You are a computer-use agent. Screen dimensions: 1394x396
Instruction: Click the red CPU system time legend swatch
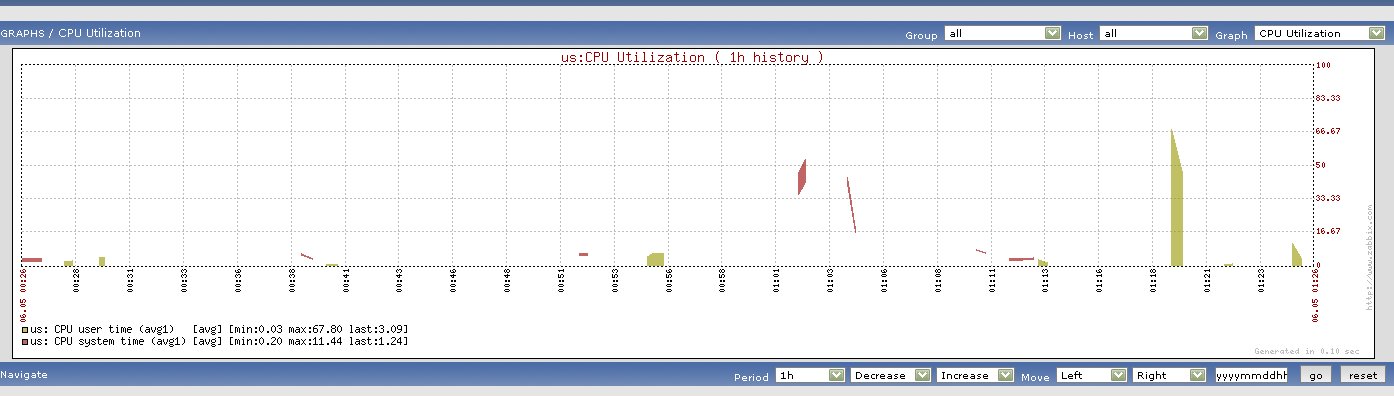(24, 342)
